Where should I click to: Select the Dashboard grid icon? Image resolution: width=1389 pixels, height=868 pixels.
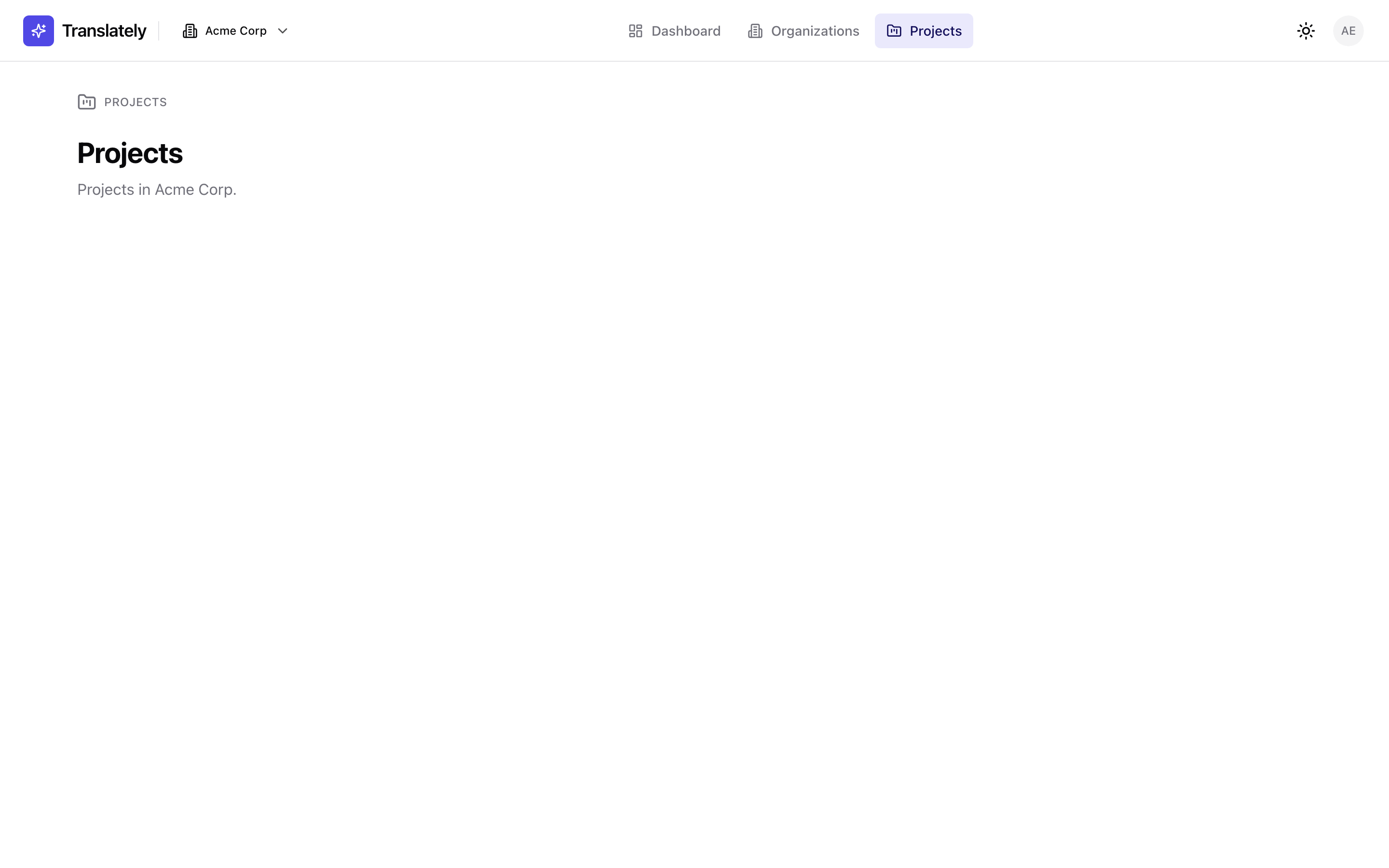pyautogui.click(x=635, y=30)
